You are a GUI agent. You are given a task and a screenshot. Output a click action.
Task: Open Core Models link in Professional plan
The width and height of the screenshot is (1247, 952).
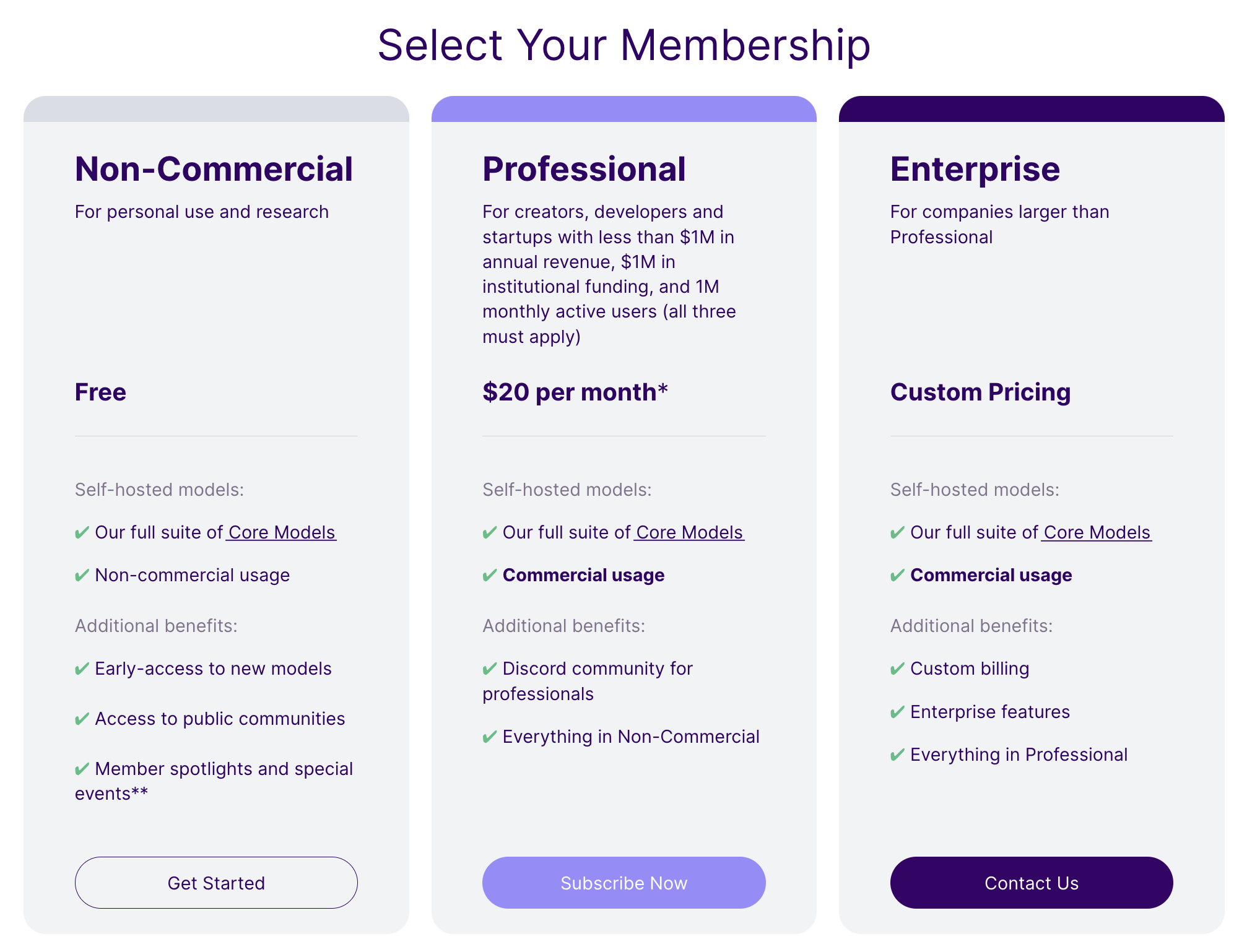point(689,532)
